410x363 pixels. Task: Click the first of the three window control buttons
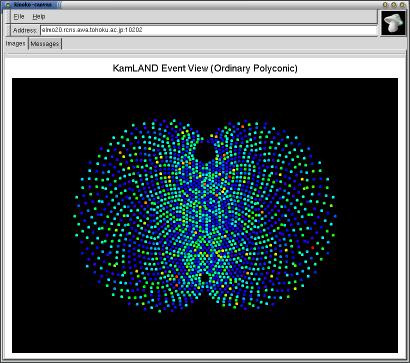coord(386,5)
